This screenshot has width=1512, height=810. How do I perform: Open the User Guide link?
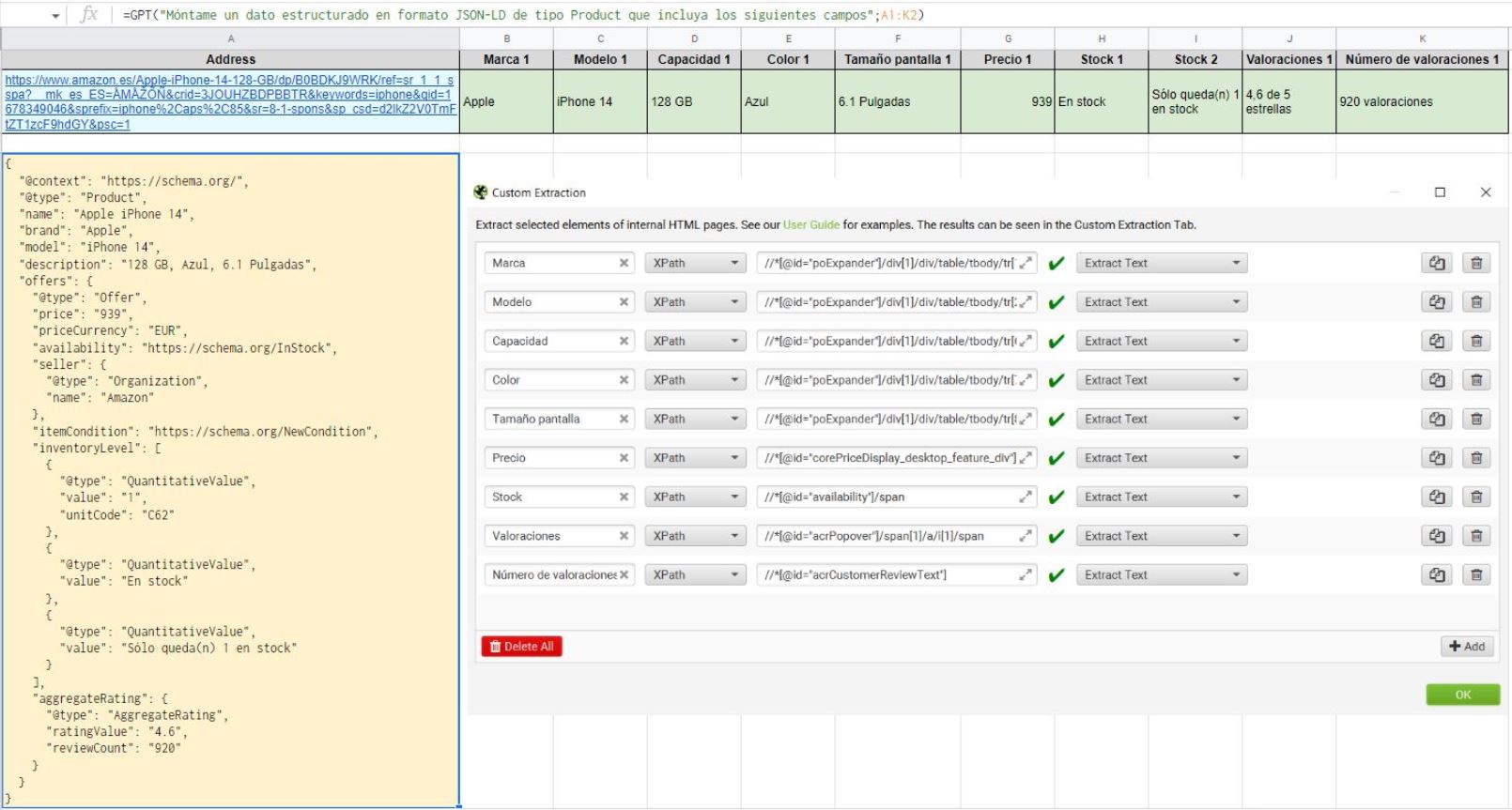tap(810, 225)
